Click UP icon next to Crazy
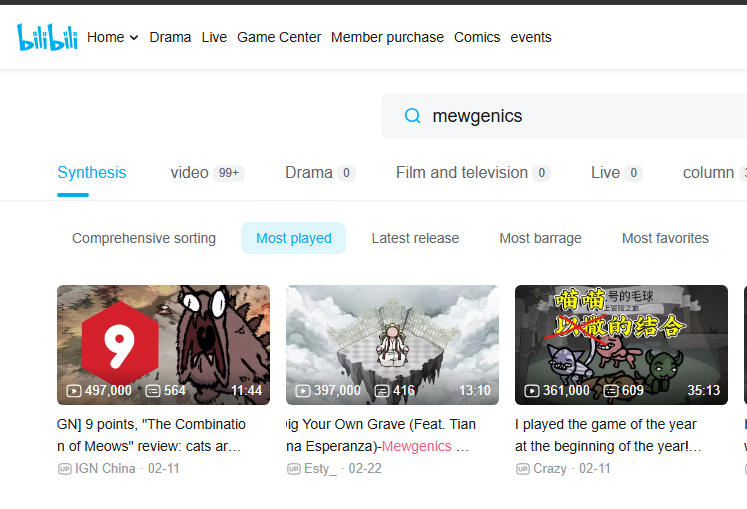Image resolution: width=747 pixels, height=509 pixels. pos(523,469)
